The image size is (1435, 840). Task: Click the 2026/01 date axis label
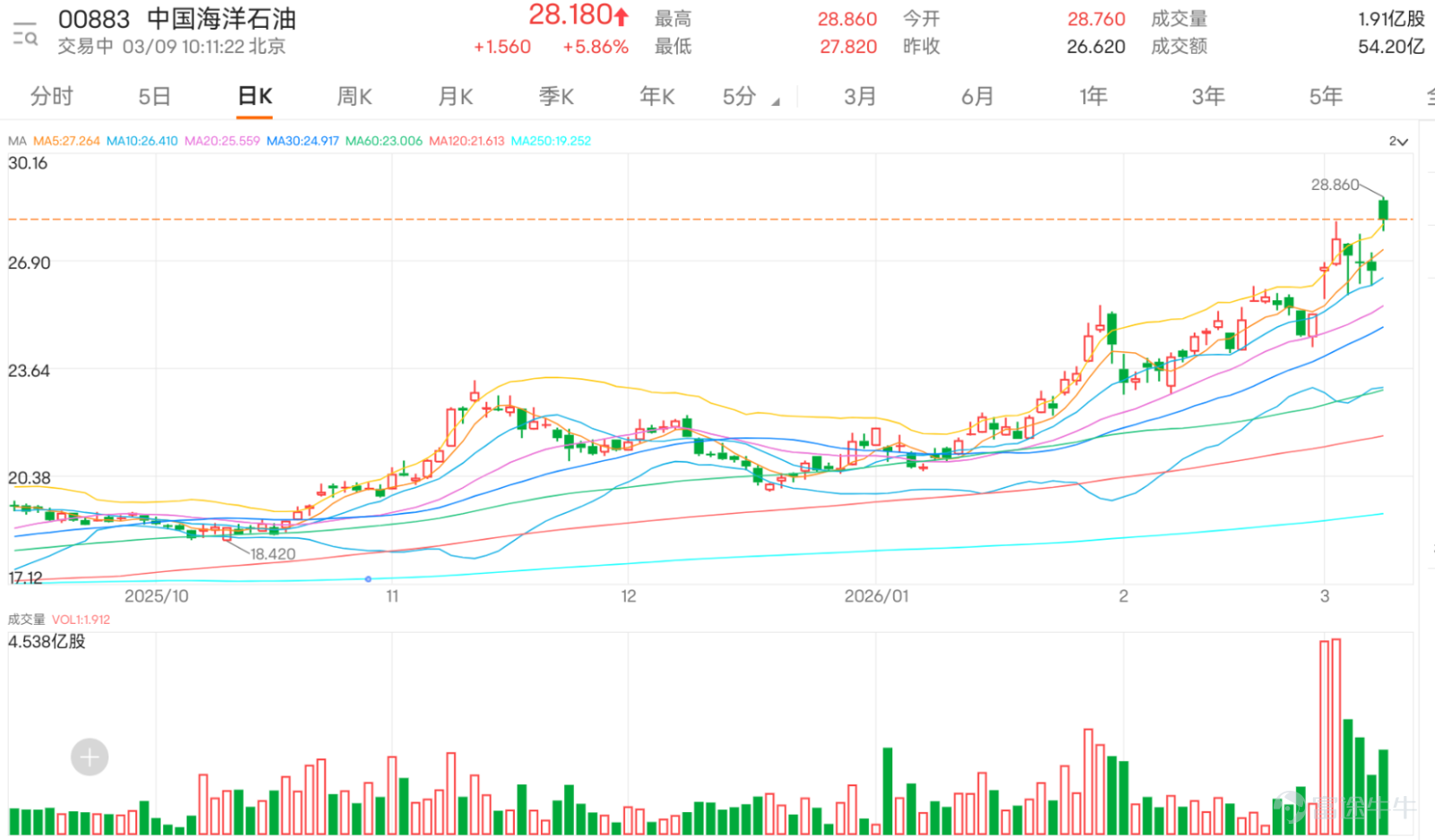pos(876,596)
